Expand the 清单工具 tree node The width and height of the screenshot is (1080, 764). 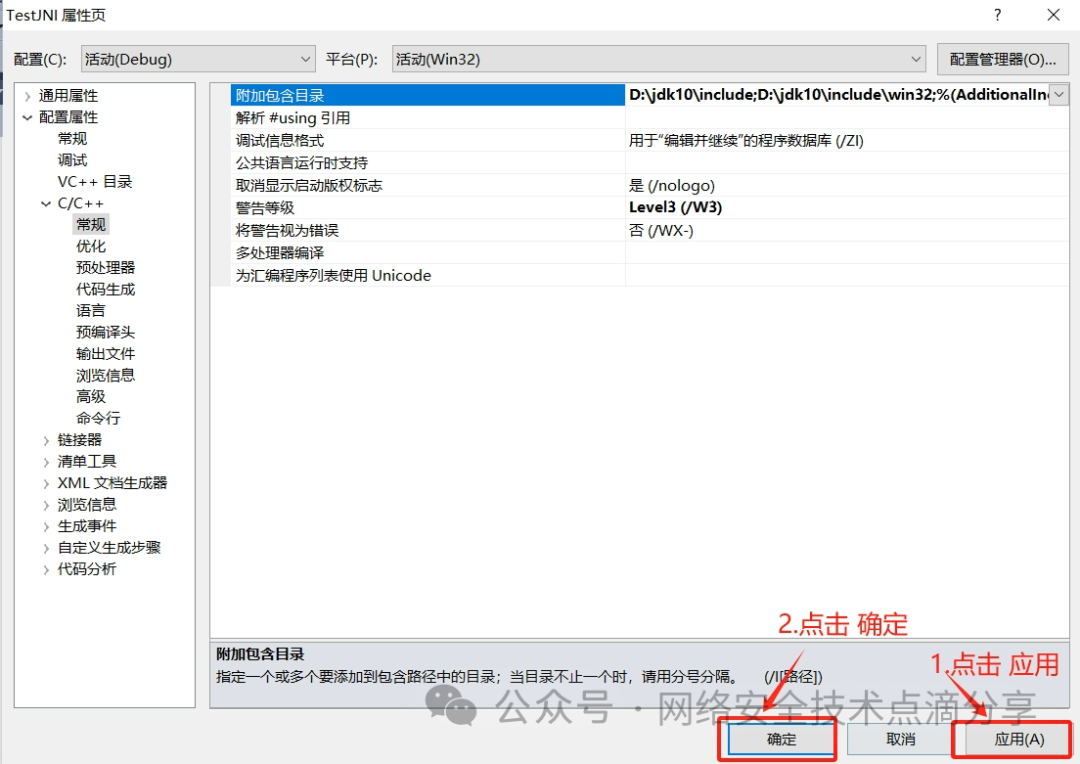[46, 462]
